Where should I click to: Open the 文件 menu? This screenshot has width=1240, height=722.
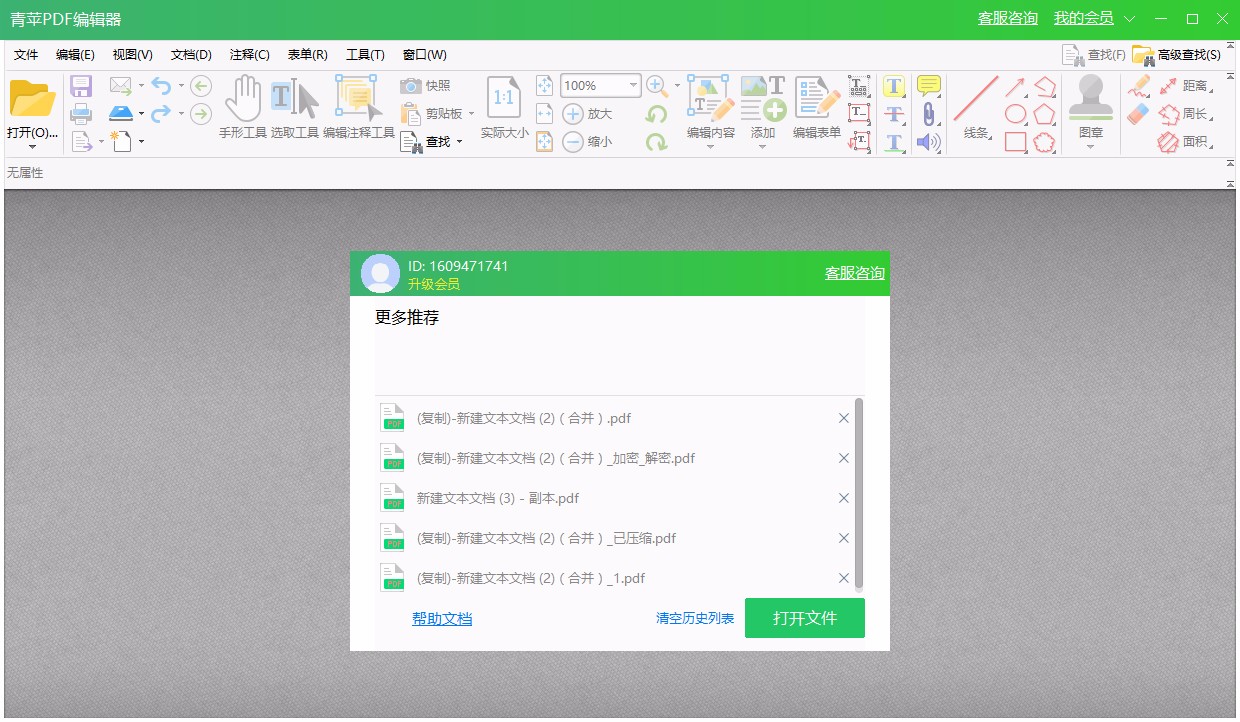click(x=26, y=54)
